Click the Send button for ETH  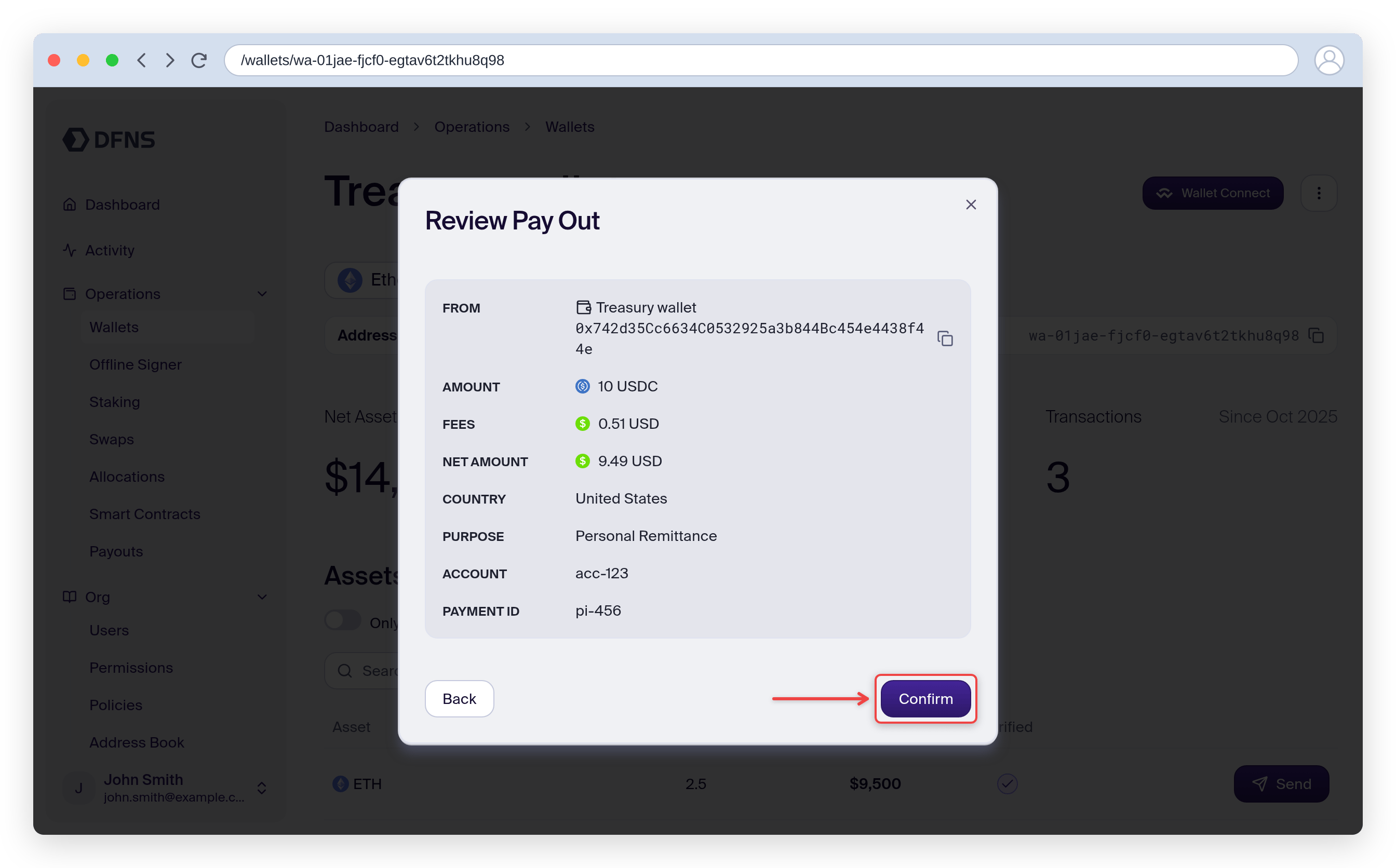pyautogui.click(x=1281, y=783)
